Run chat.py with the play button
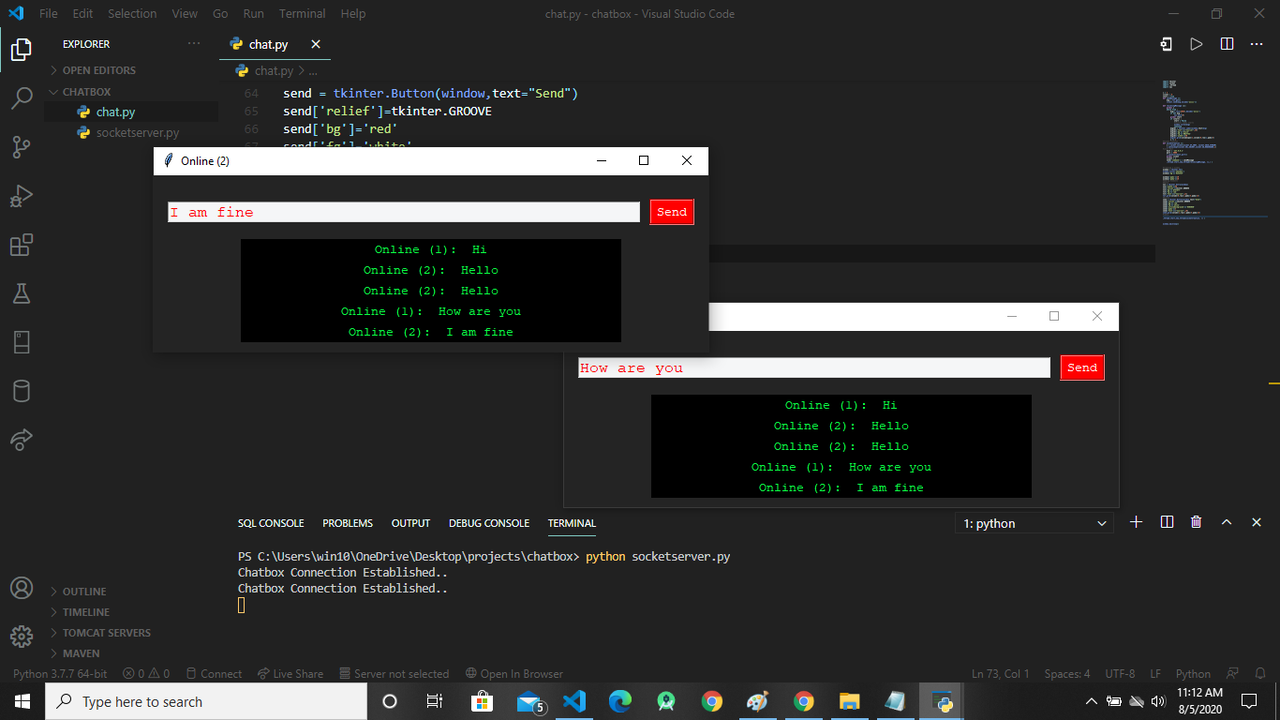The image size is (1280, 720). tap(1196, 44)
